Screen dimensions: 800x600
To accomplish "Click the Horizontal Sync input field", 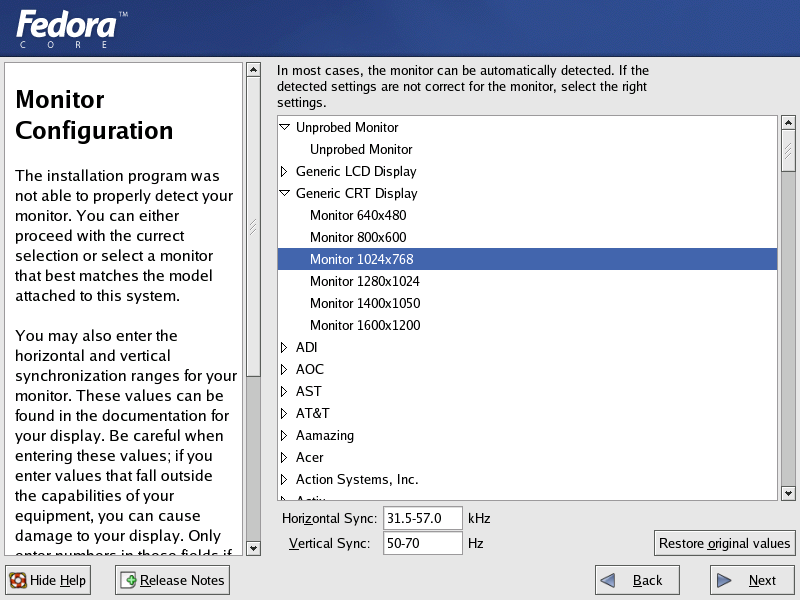I will point(423,518).
